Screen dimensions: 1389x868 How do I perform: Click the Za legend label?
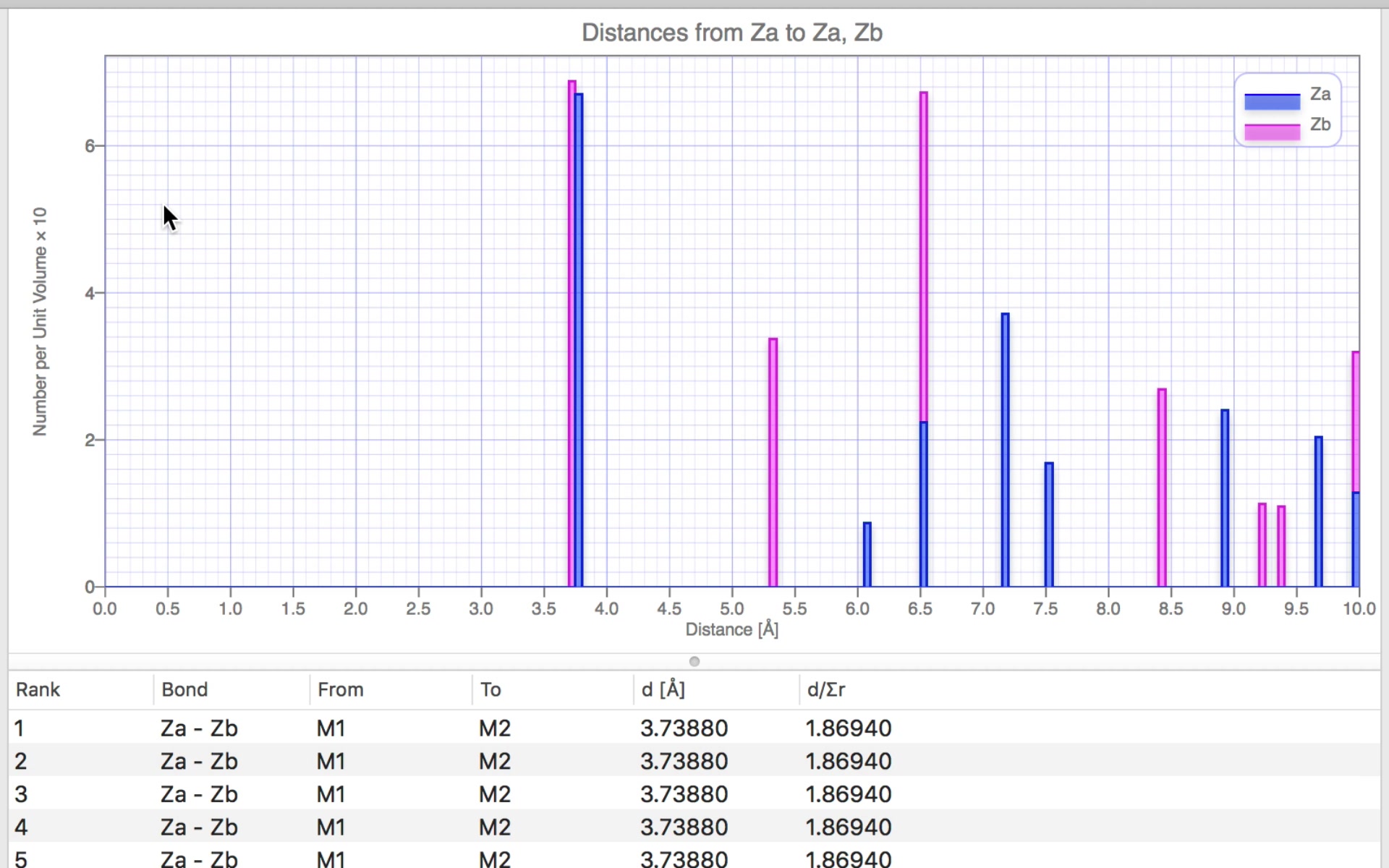(x=1320, y=94)
